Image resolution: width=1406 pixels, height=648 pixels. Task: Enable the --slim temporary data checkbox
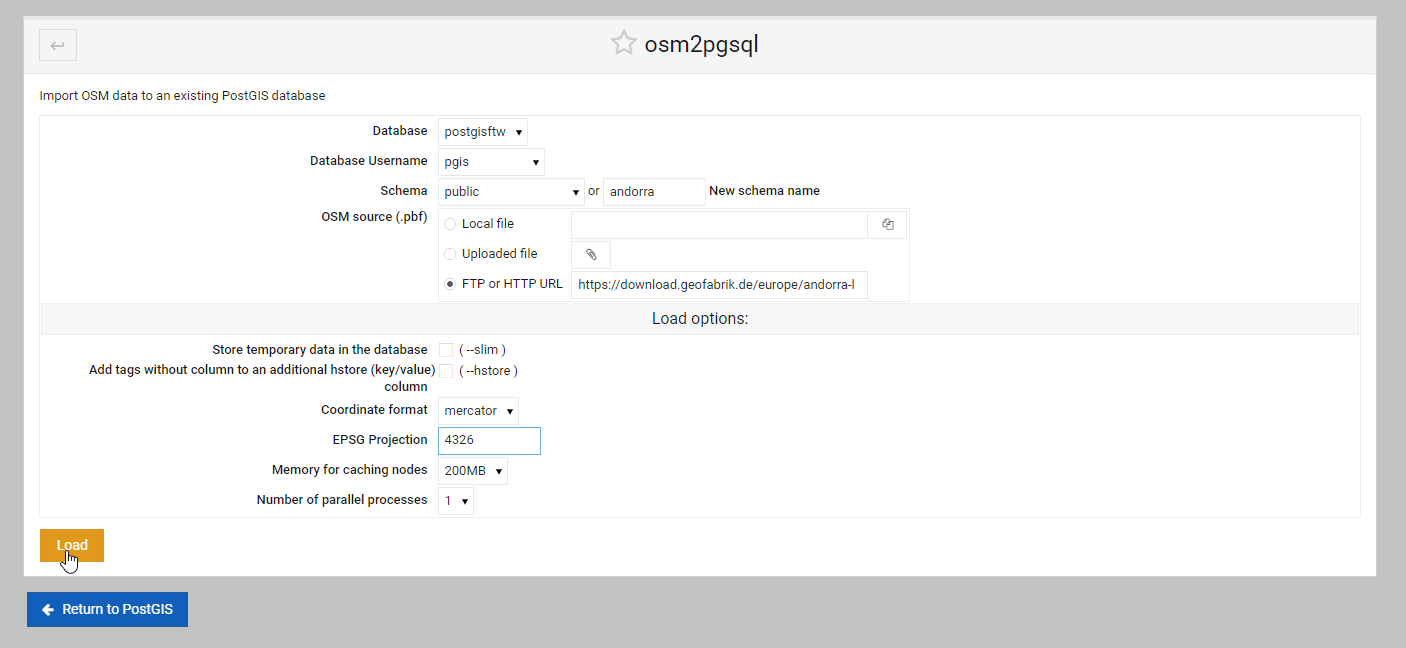coord(446,350)
